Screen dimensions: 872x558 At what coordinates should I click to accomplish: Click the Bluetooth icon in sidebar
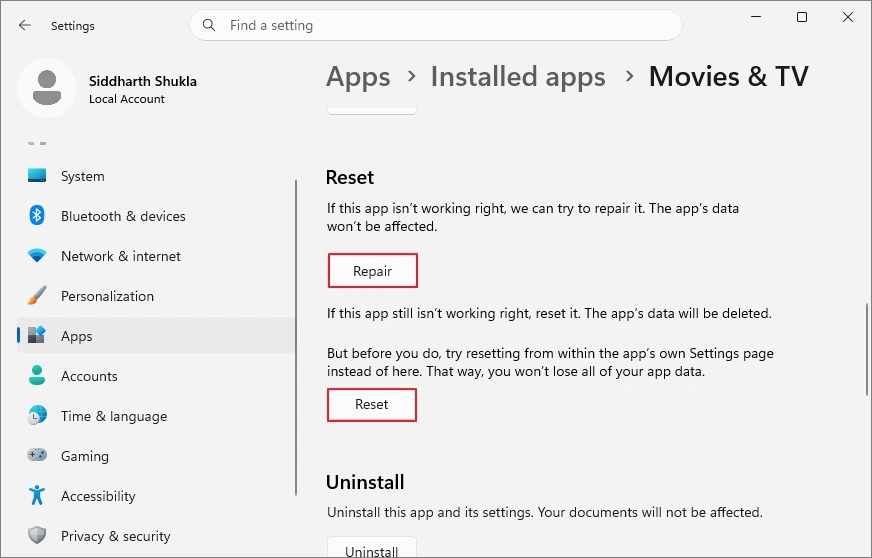tap(37, 215)
